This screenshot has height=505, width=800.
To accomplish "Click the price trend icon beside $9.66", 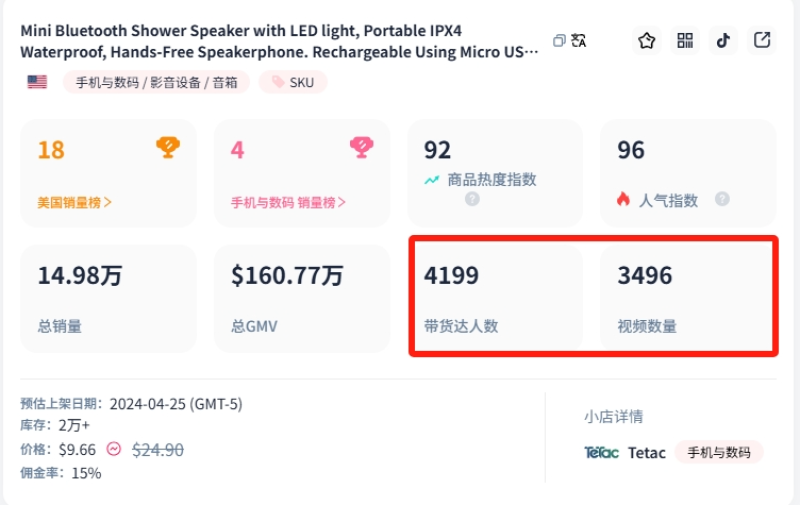I will 114,449.
